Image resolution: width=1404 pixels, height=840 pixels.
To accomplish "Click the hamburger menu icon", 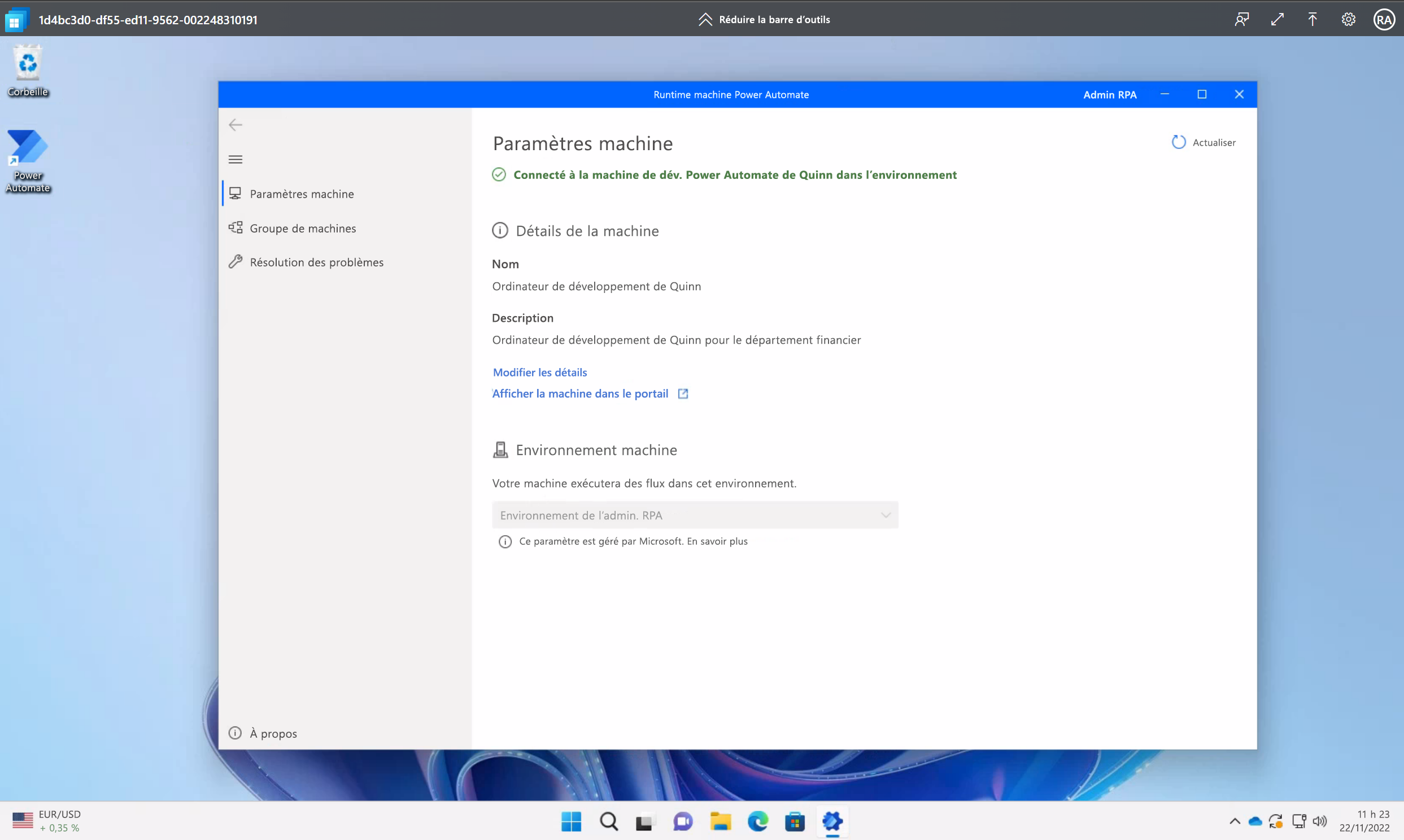I will [x=235, y=159].
